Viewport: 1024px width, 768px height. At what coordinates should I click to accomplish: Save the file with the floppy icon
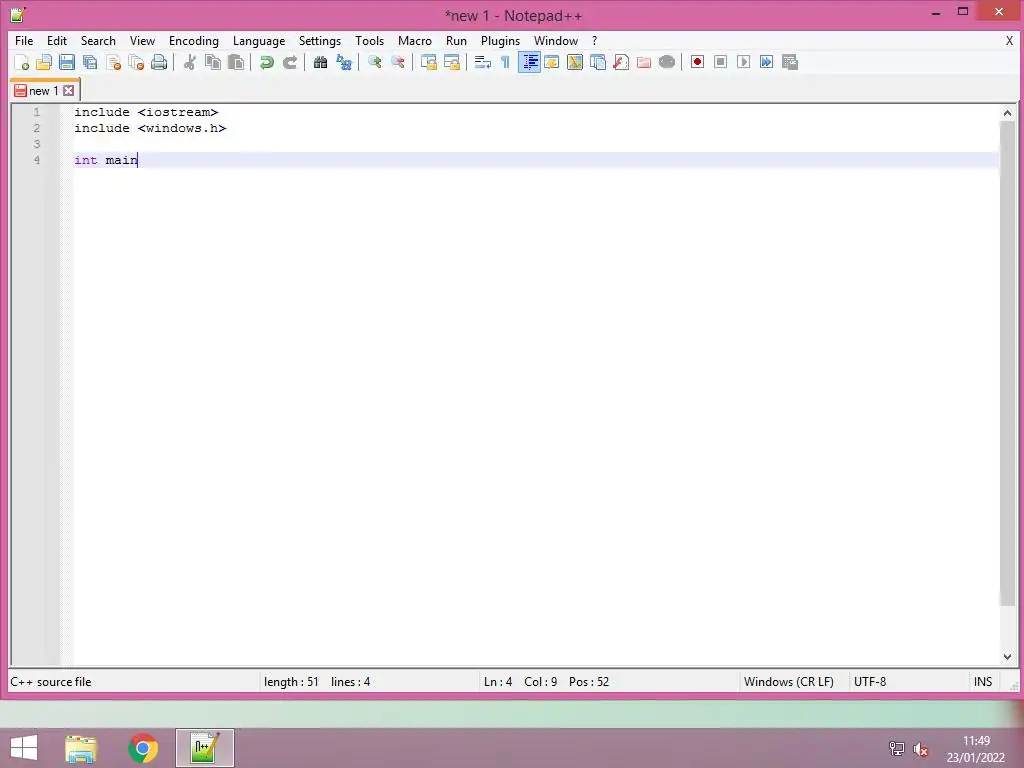(67, 62)
